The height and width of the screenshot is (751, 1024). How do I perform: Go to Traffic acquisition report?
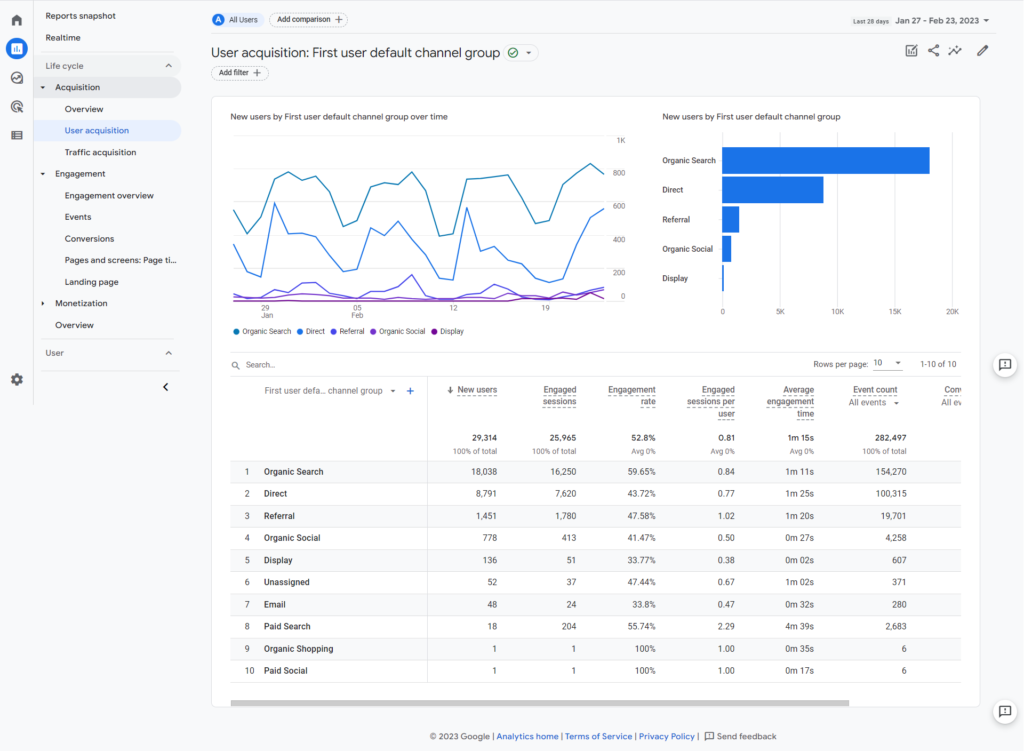100,152
